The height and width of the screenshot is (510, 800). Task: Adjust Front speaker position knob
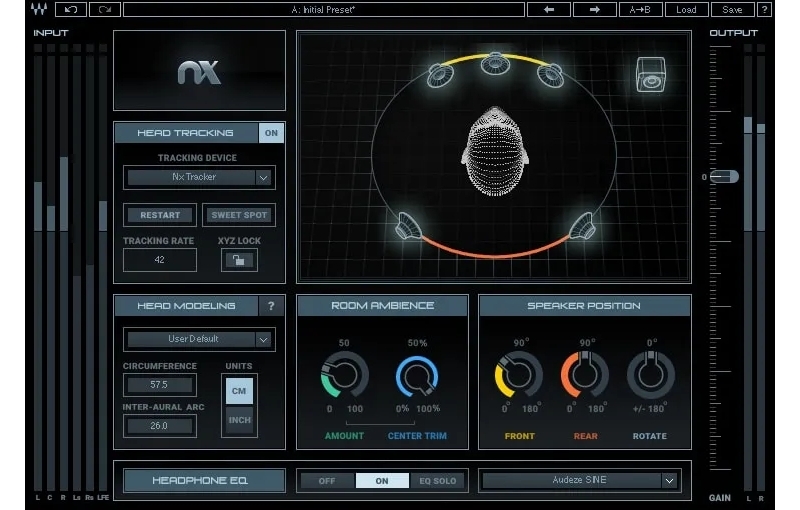(518, 374)
